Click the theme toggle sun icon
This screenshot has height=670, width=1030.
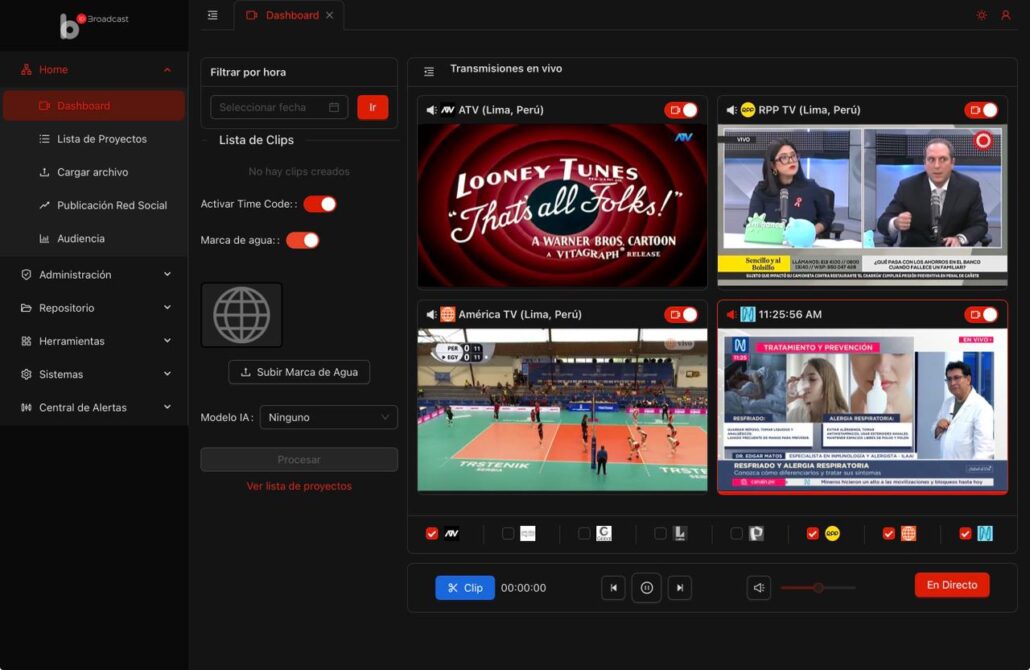pos(981,15)
